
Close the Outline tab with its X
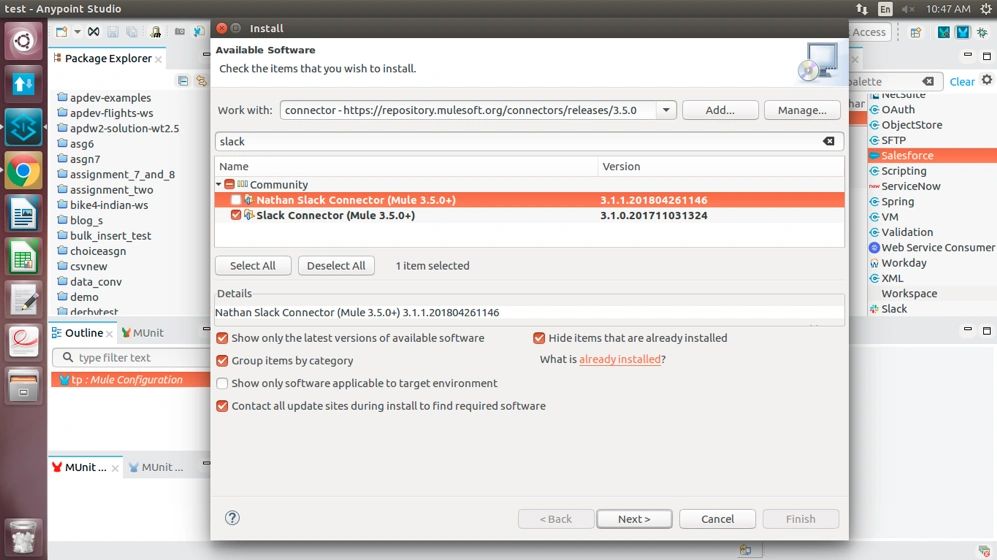pyautogui.click(x=109, y=334)
